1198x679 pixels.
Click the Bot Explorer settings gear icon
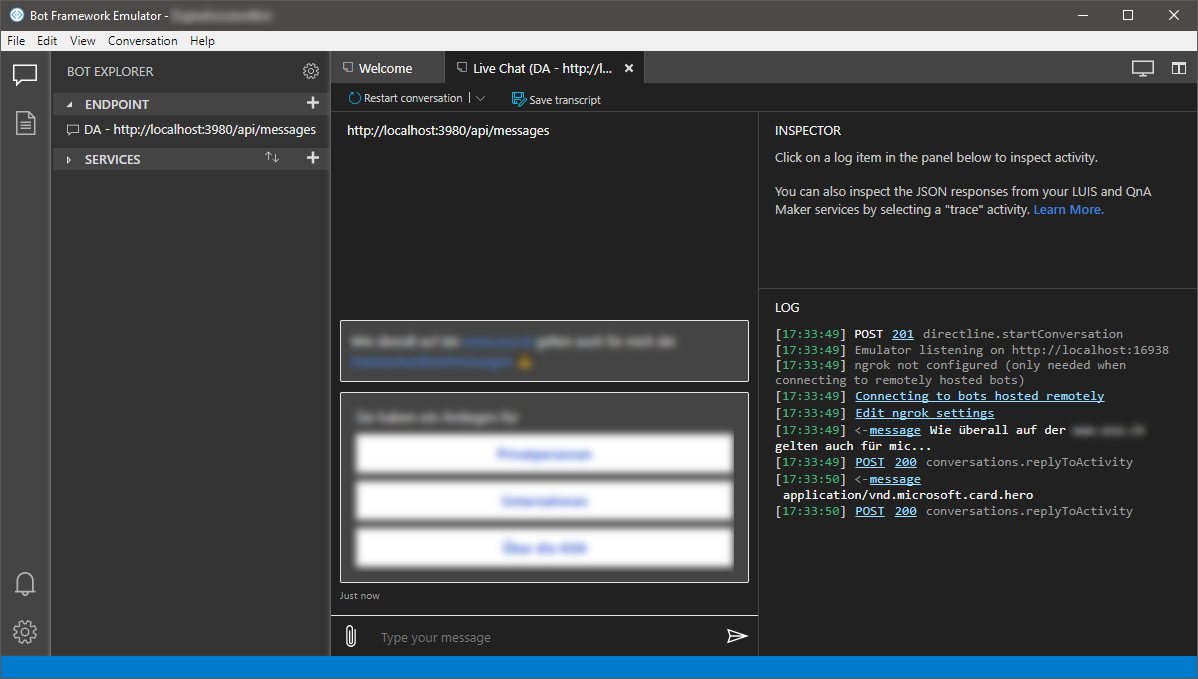[310, 71]
